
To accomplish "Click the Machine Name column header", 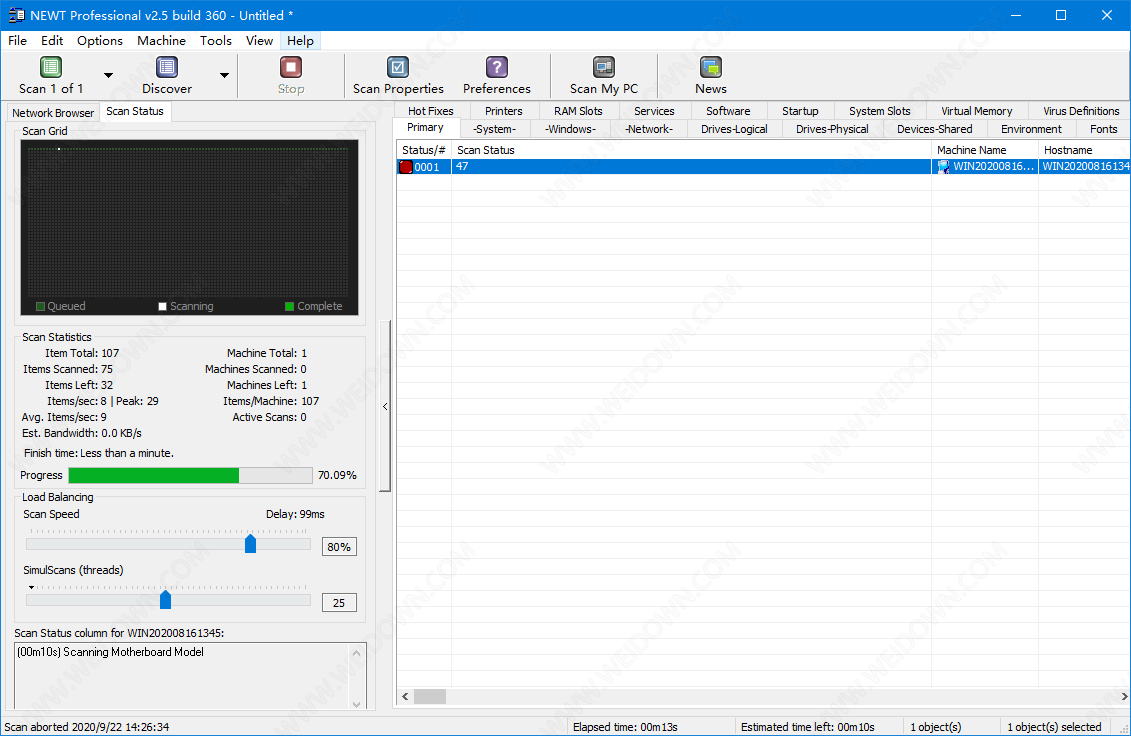I will click(985, 150).
